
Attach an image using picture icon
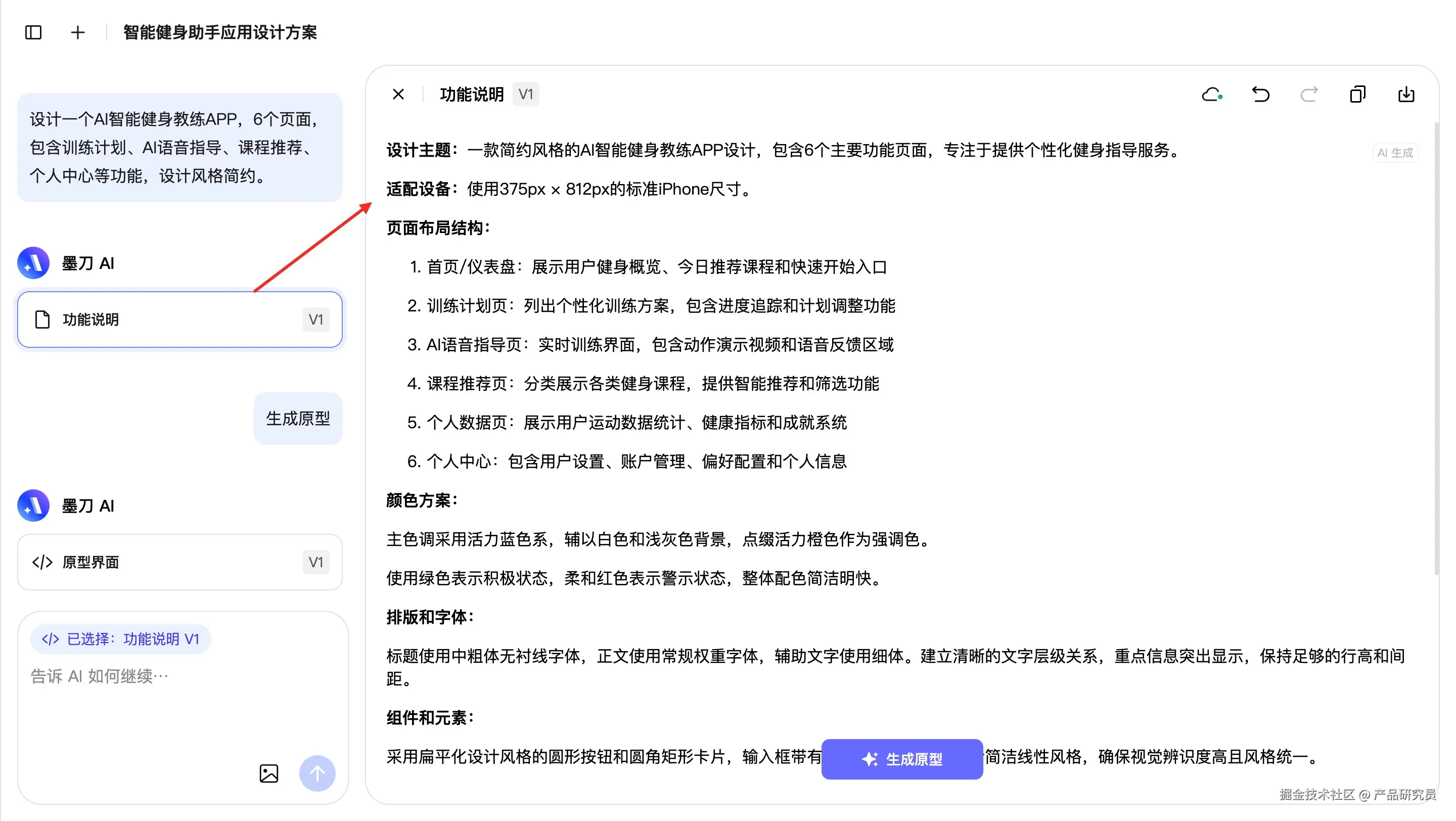pos(269,773)
